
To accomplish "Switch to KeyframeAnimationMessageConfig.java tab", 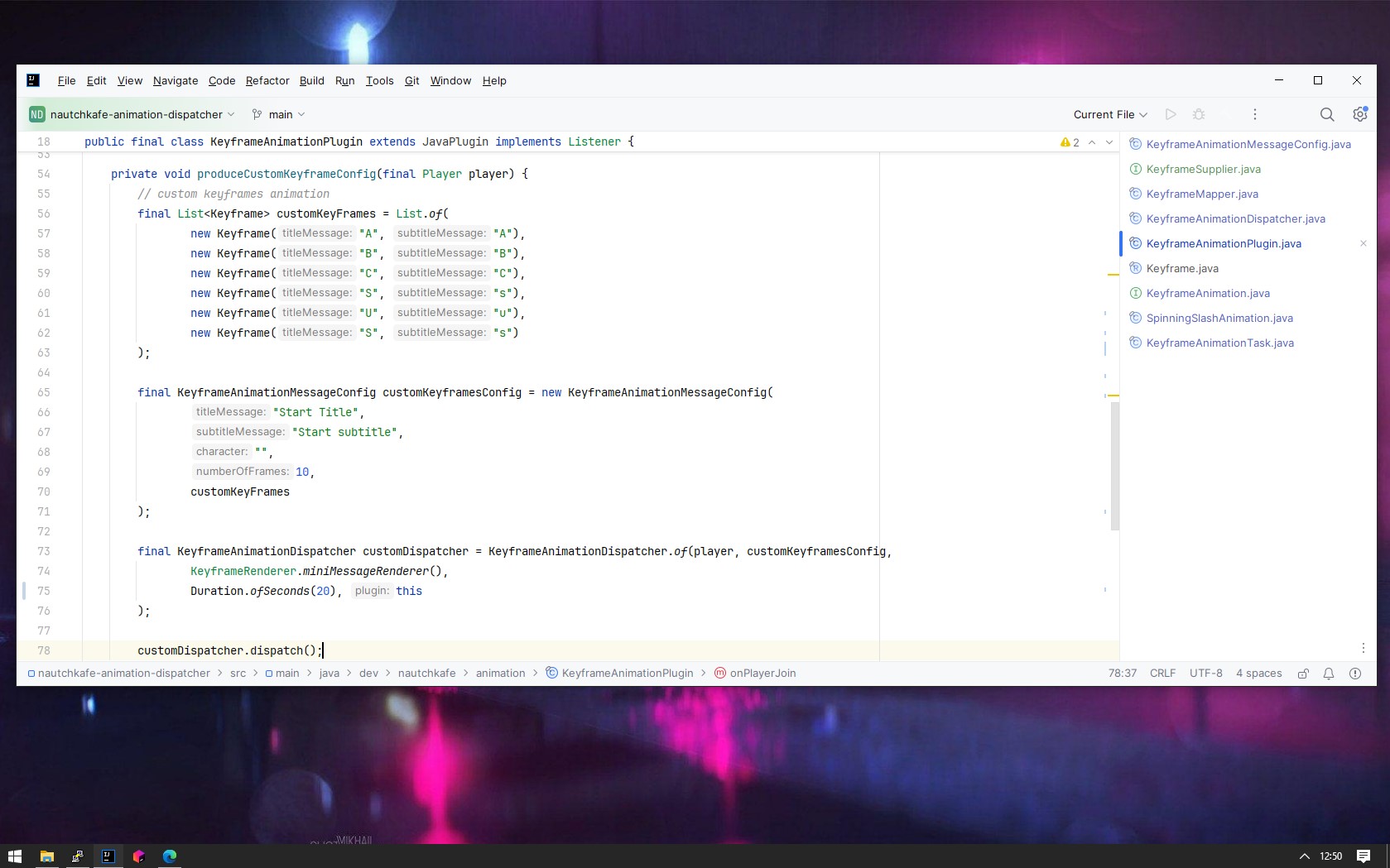I will [x=1248, y=144].
